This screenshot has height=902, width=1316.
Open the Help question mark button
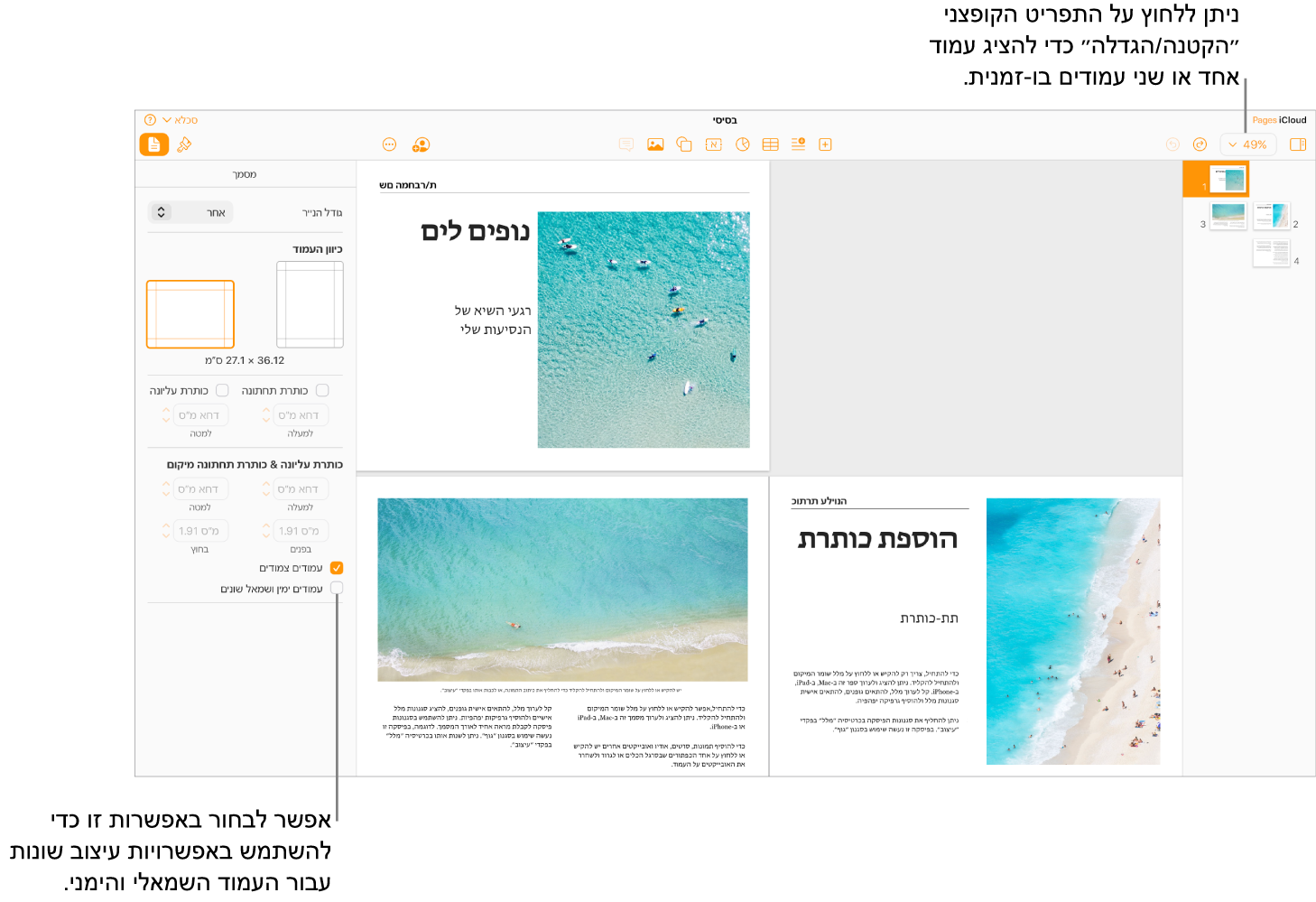click(x=149, y=119)
